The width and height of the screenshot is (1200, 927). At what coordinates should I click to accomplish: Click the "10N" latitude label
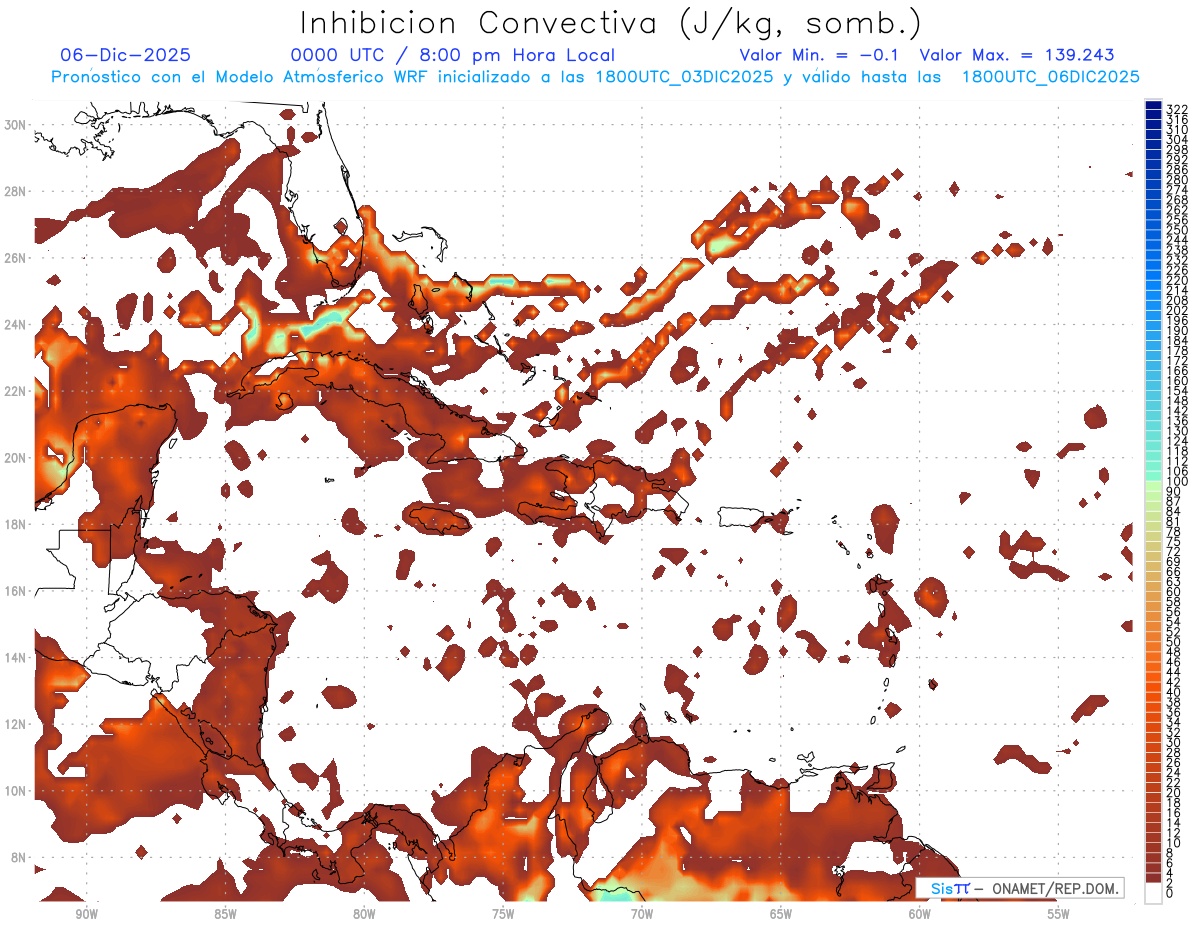pos(17,791)
